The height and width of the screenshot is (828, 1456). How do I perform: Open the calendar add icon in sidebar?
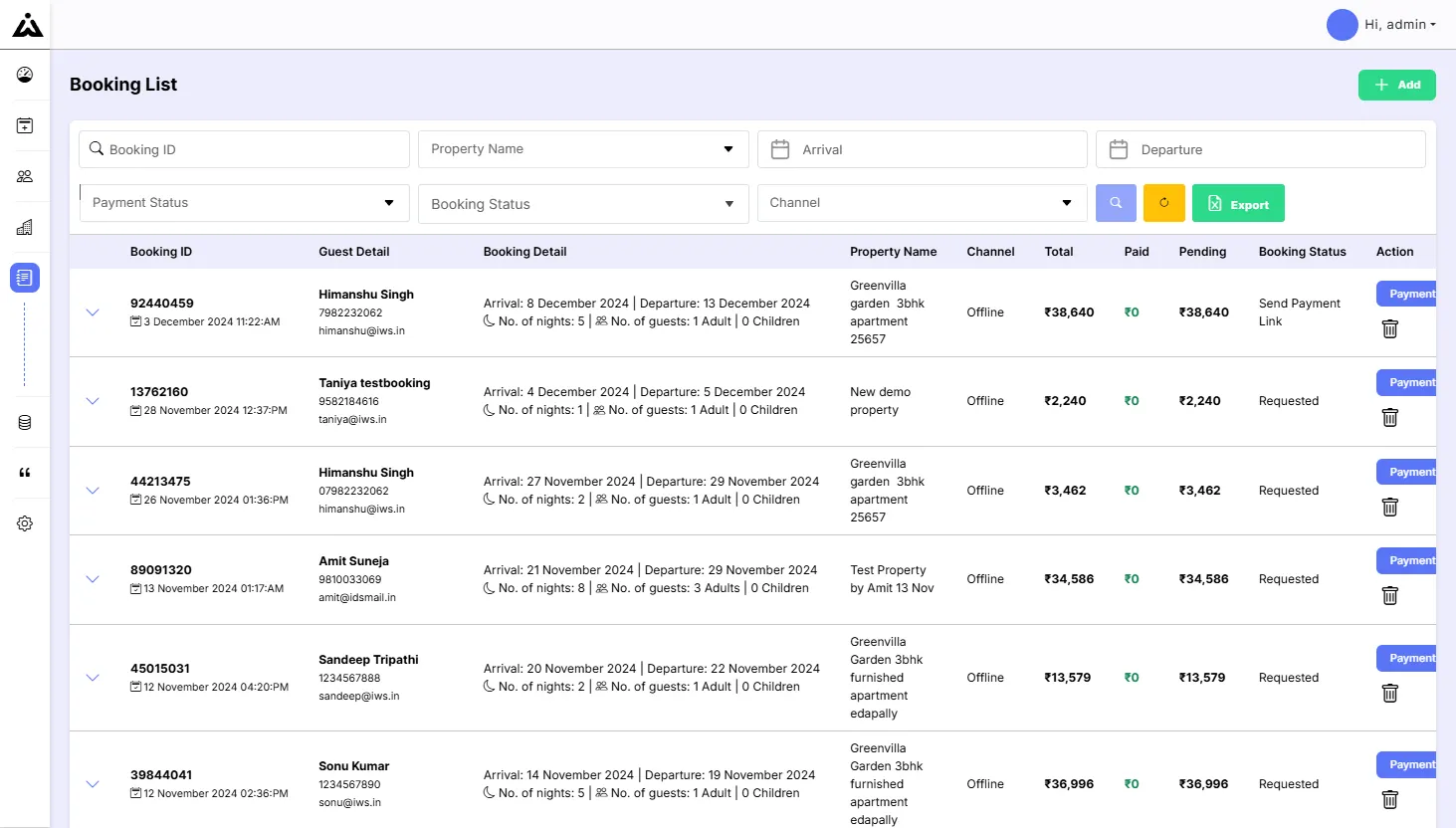(25, 125)
